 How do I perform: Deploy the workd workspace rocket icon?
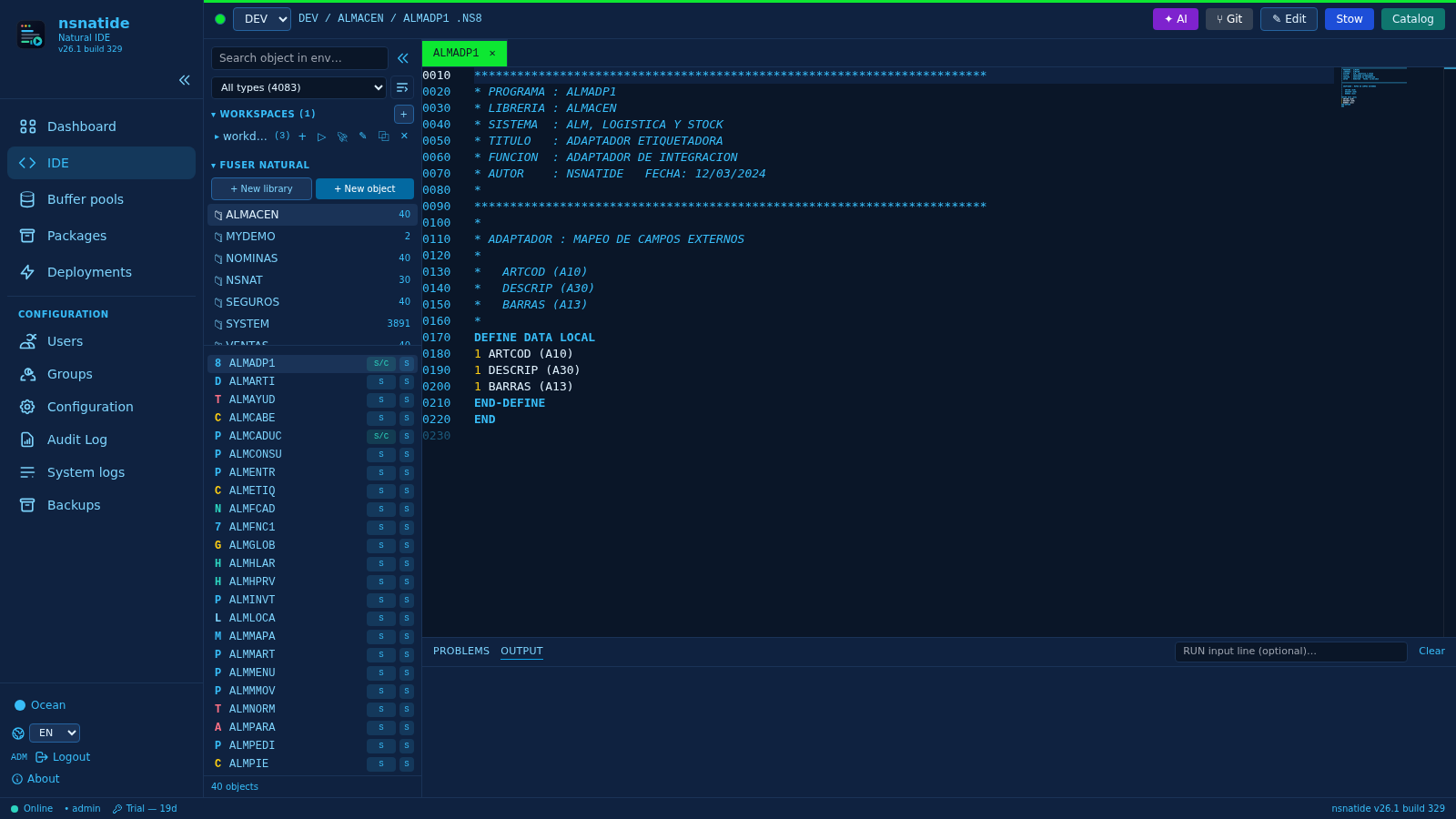tap(342, 136)
